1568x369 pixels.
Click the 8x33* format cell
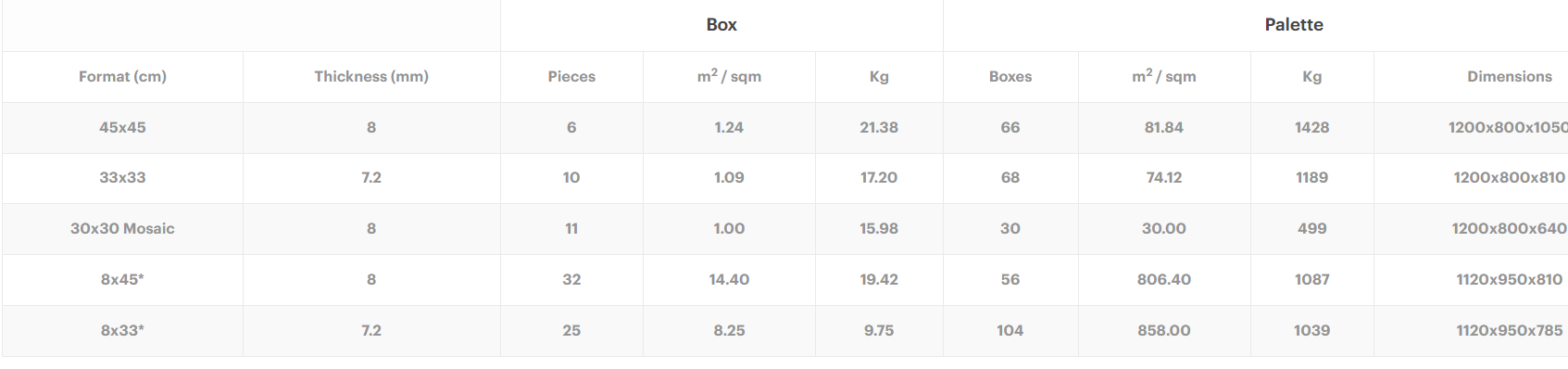pos(122,331)
